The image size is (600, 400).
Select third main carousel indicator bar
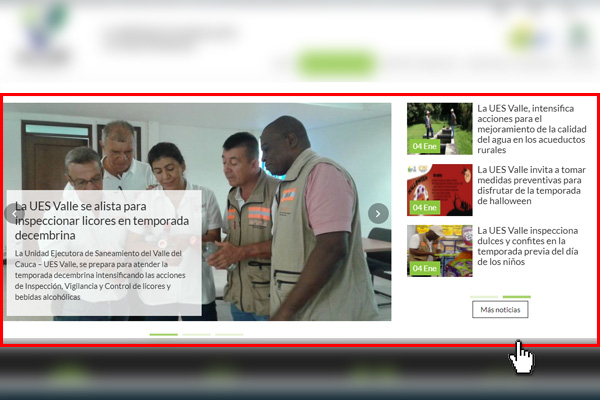(229, 335)
